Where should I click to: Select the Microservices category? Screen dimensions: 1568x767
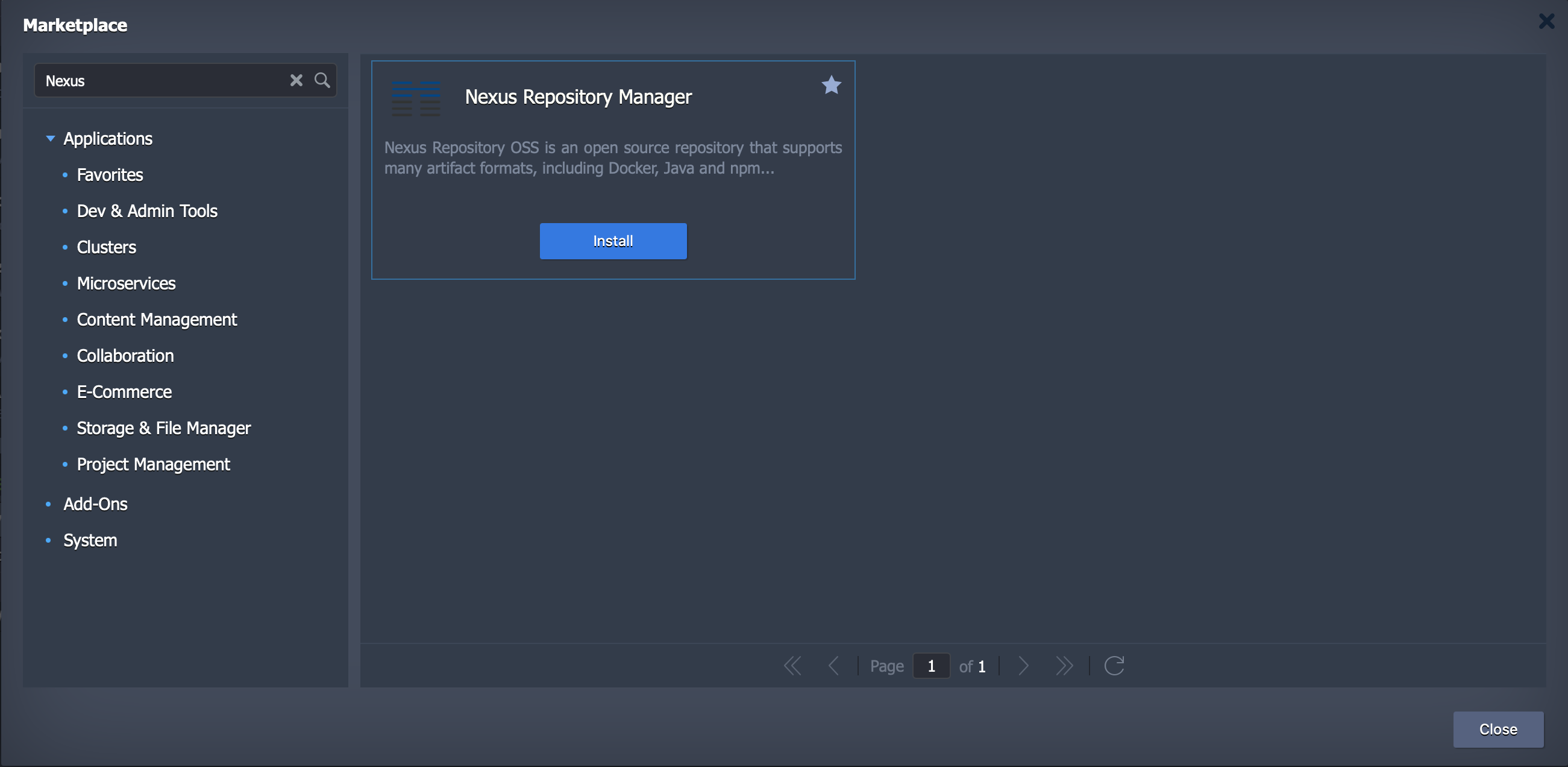click(x=126, y=284)
